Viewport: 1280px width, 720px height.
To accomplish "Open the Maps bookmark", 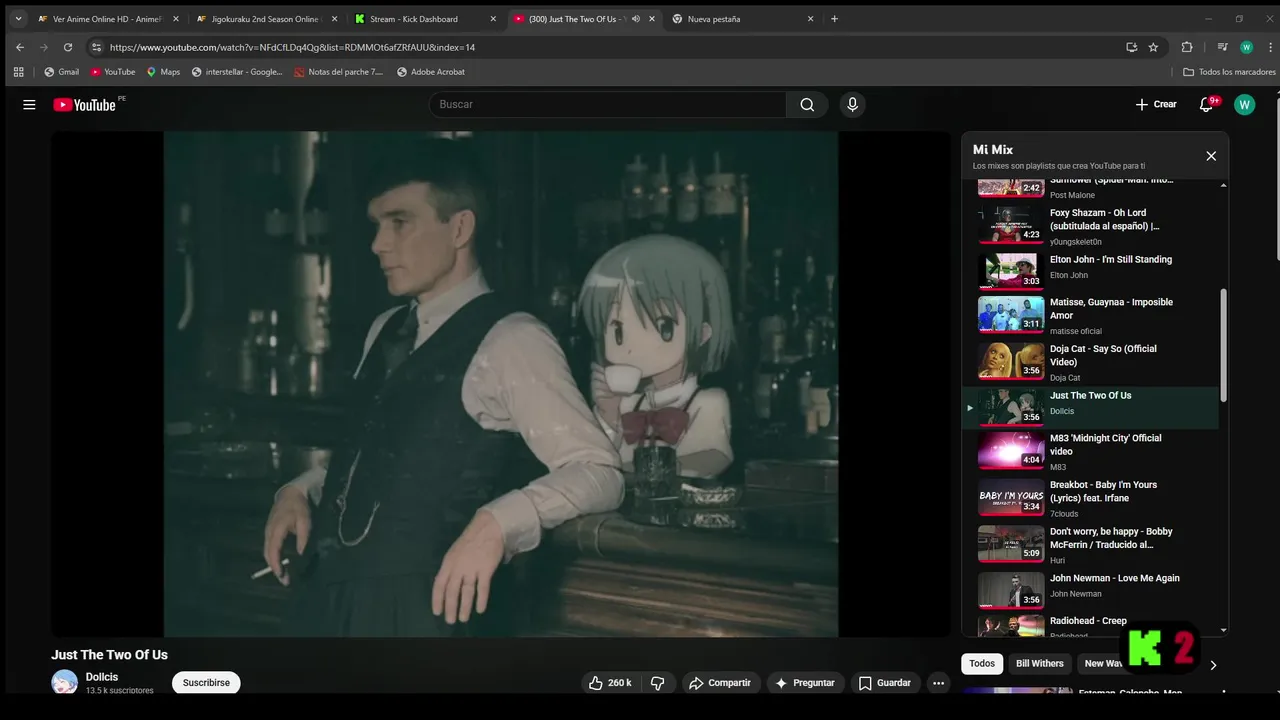I will pyautogui.click(x=163, y=72).
